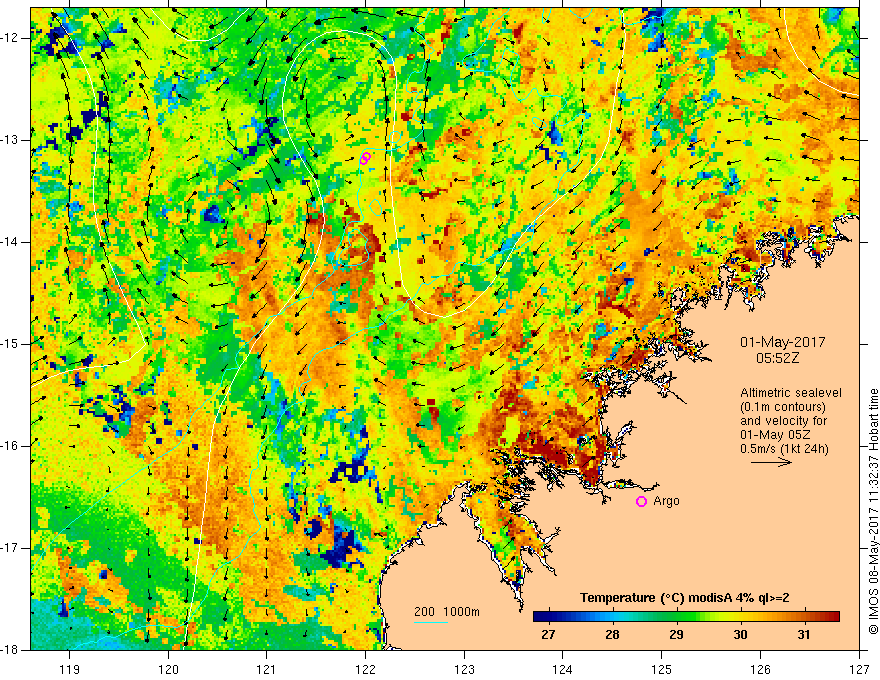Click the dark blue end of temperature colorbar

tap(542, 617)
